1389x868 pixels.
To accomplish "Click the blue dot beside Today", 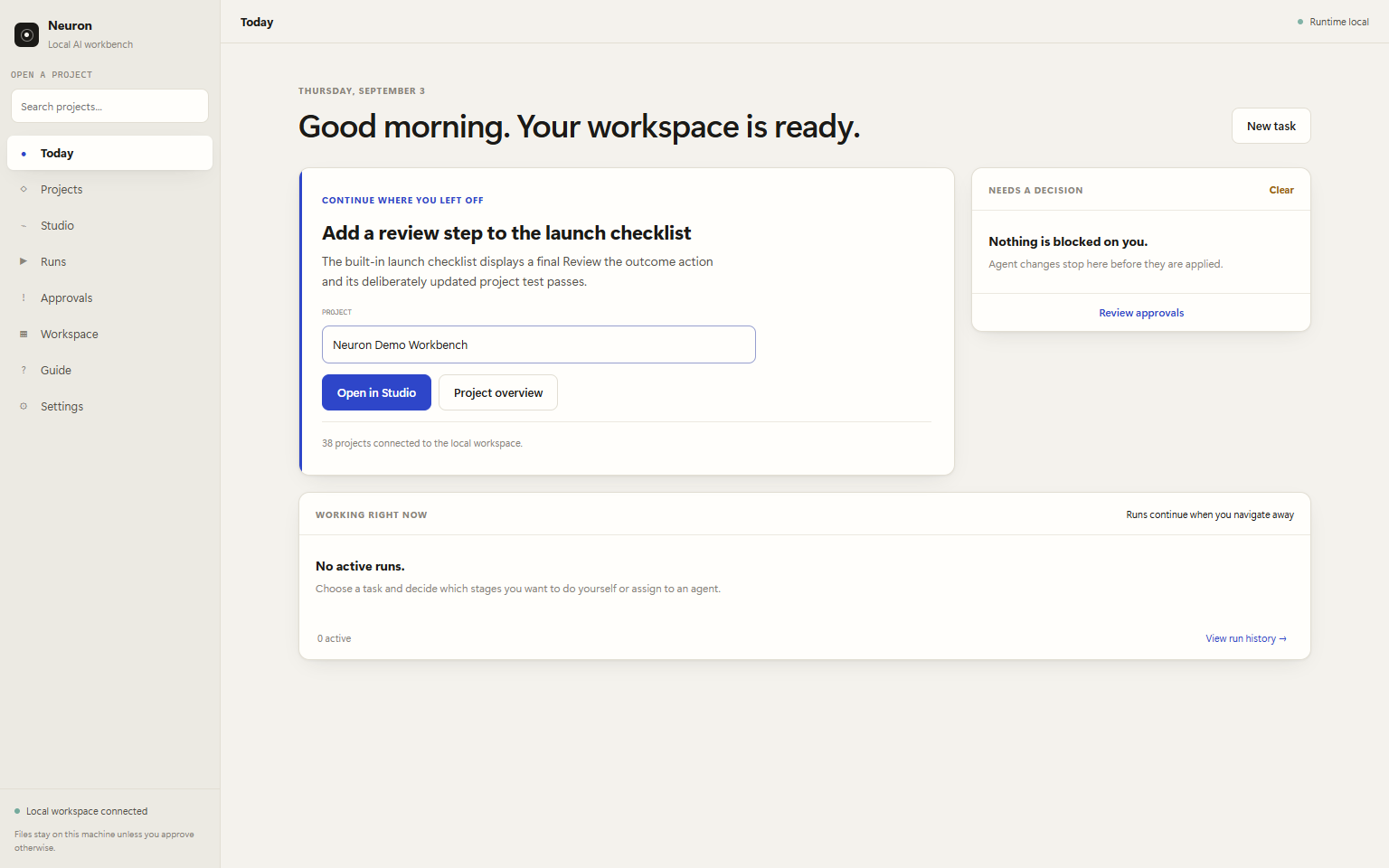I will [24, 154].
